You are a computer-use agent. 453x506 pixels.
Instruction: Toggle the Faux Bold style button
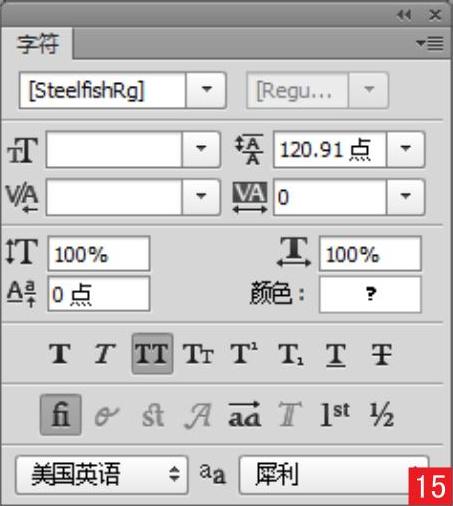(x=60, y=354)
